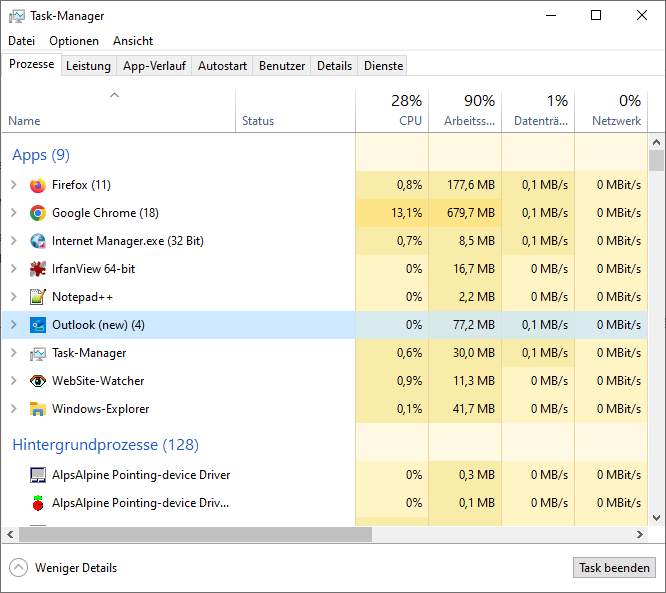Expand the Firefox (11) process group
Screen dimensions: 666x593
pyautogui.click(x=14, y=185)
